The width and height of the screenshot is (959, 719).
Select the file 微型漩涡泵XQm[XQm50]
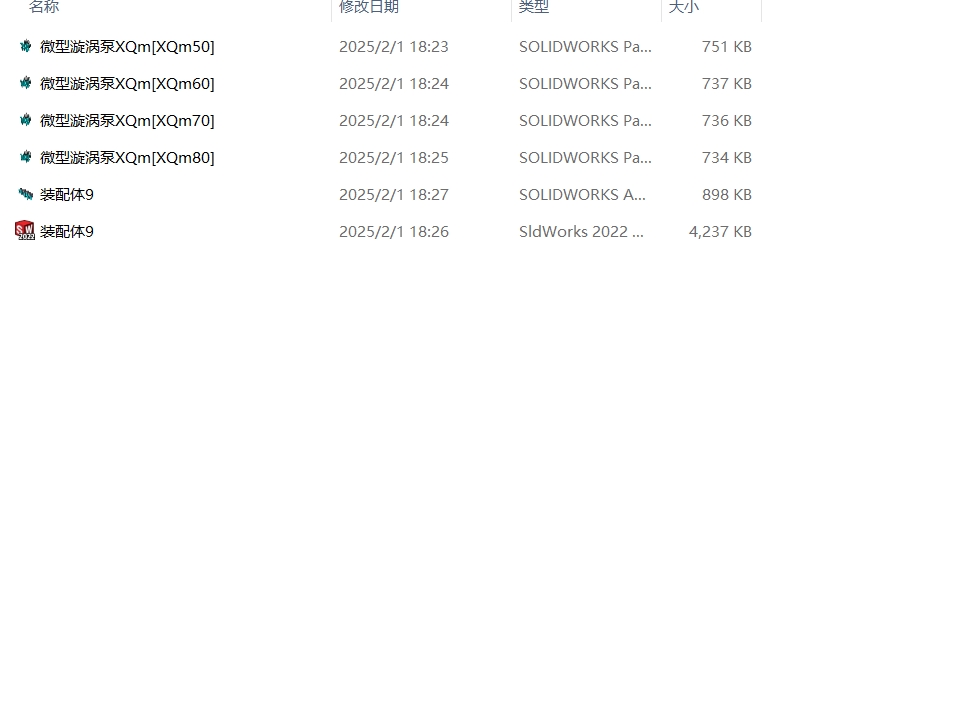point(127,46)
